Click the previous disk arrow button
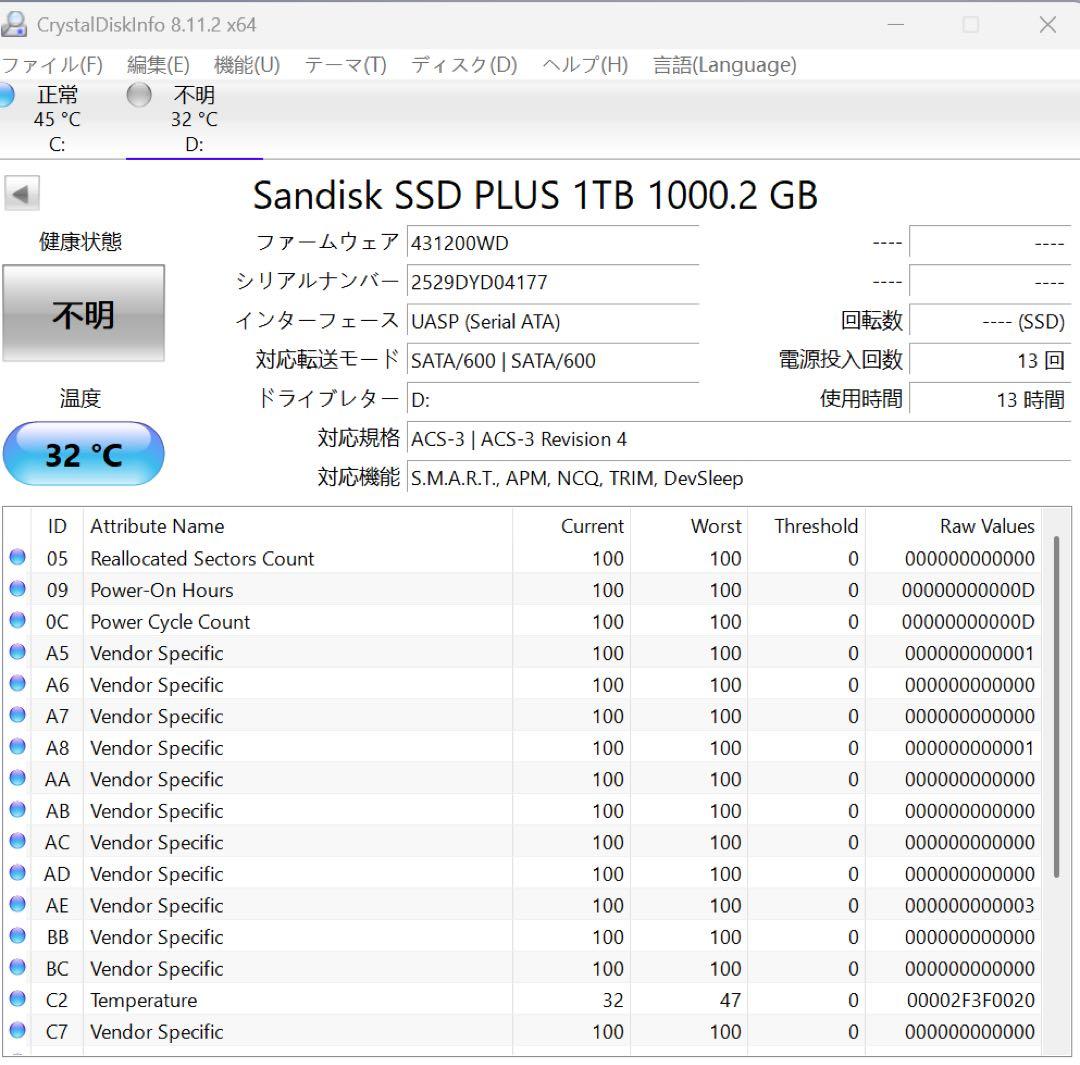This screenshot has height=1065, width=1080. tap(21, 193)
